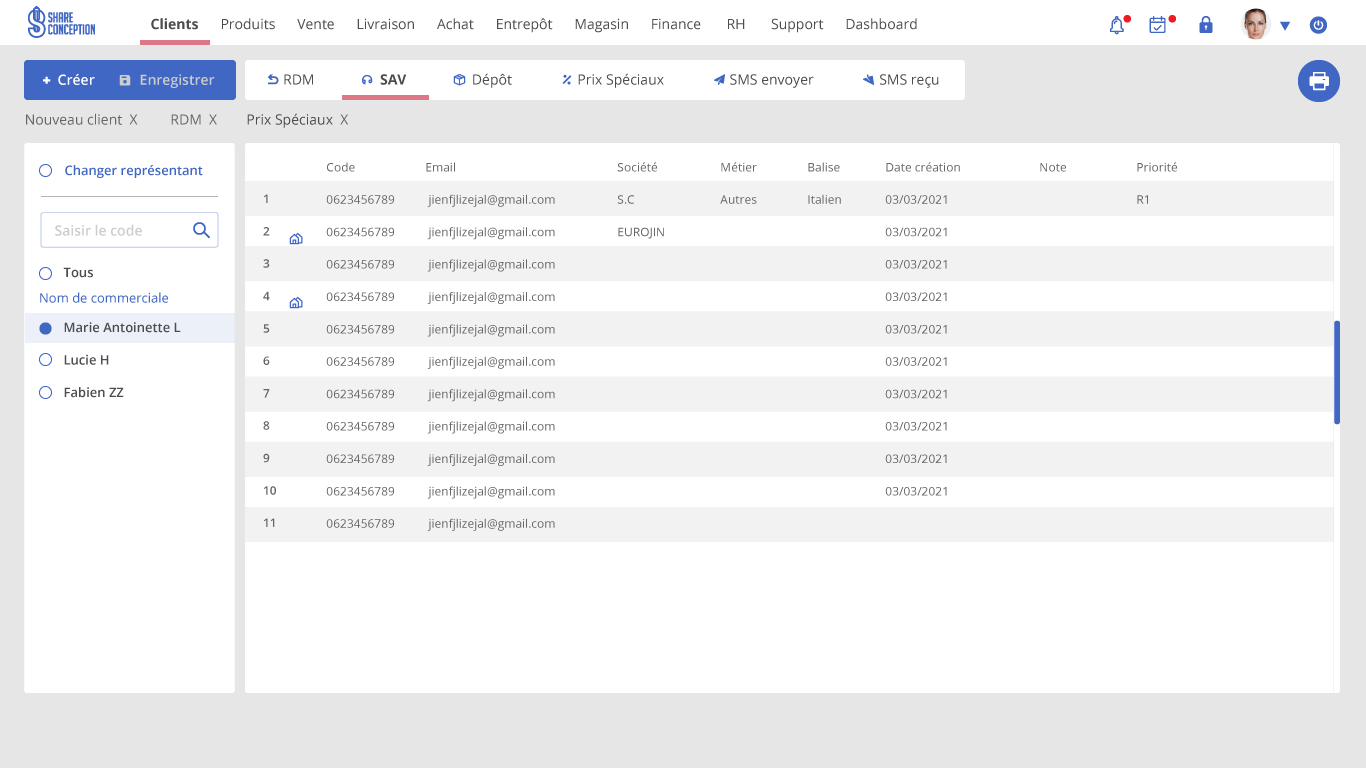Click the power logout icon

point(1318,25)
